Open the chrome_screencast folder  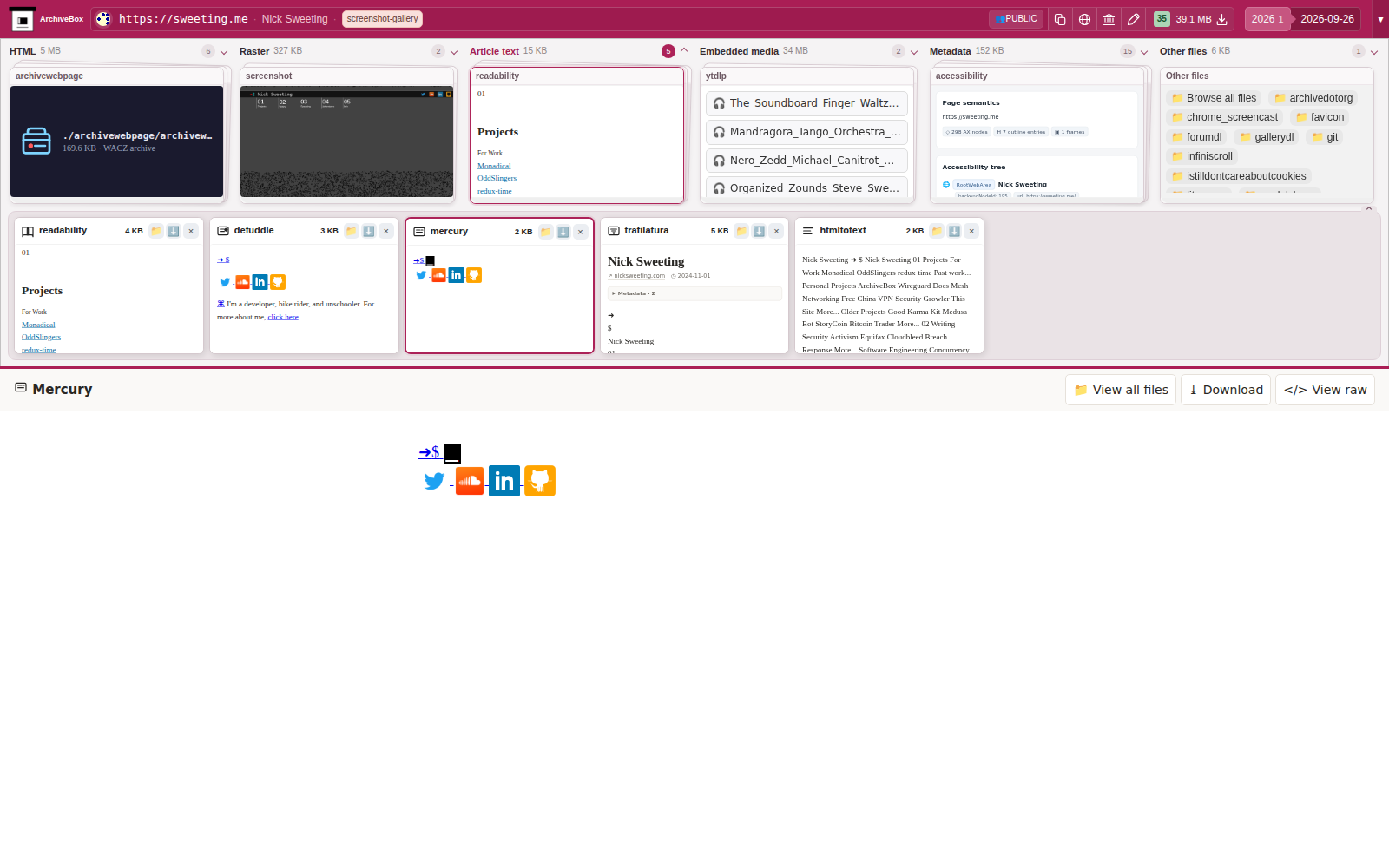coord(1224,117)
